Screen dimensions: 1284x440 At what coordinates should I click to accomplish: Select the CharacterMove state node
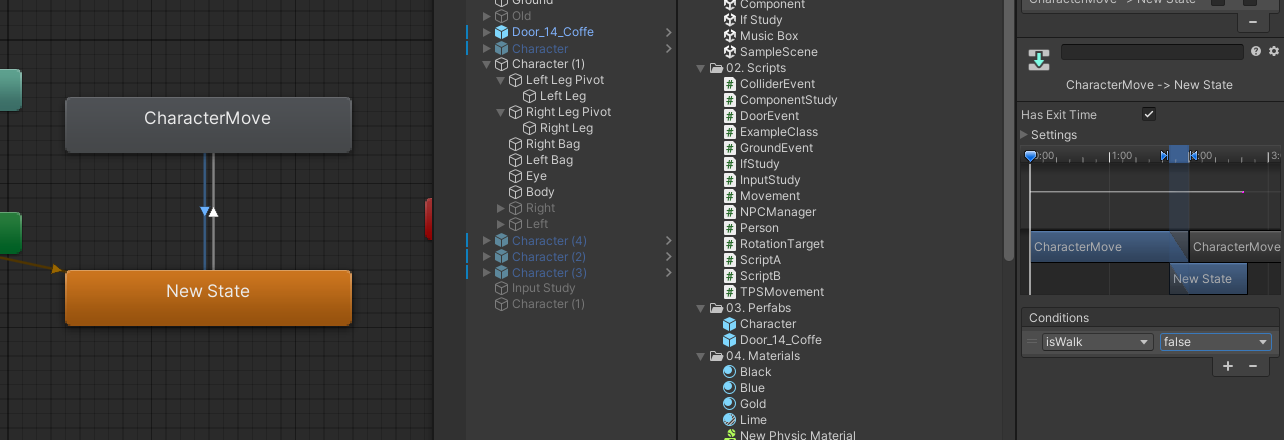click(208, 125)
